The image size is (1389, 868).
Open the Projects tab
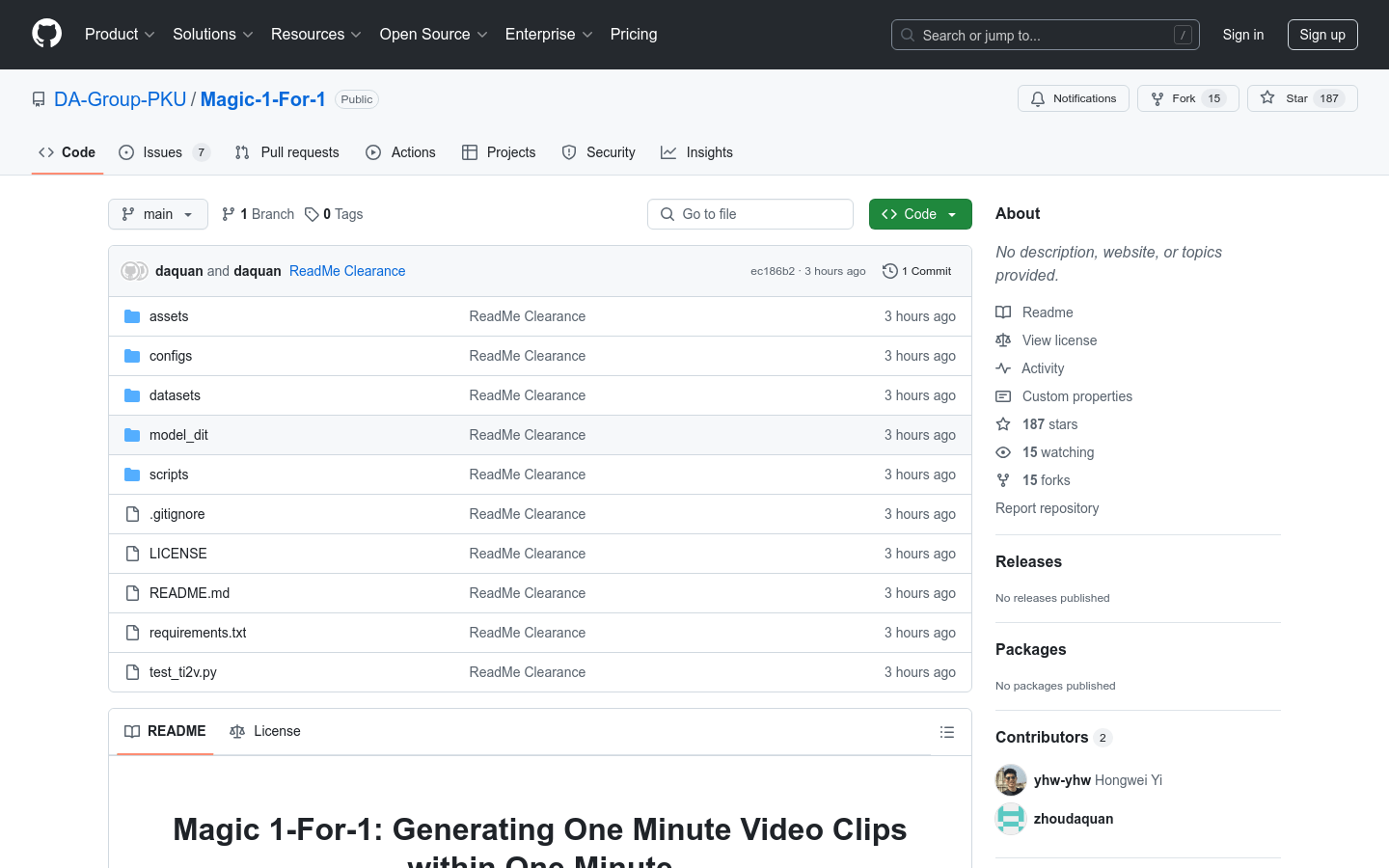pos(499,152)
